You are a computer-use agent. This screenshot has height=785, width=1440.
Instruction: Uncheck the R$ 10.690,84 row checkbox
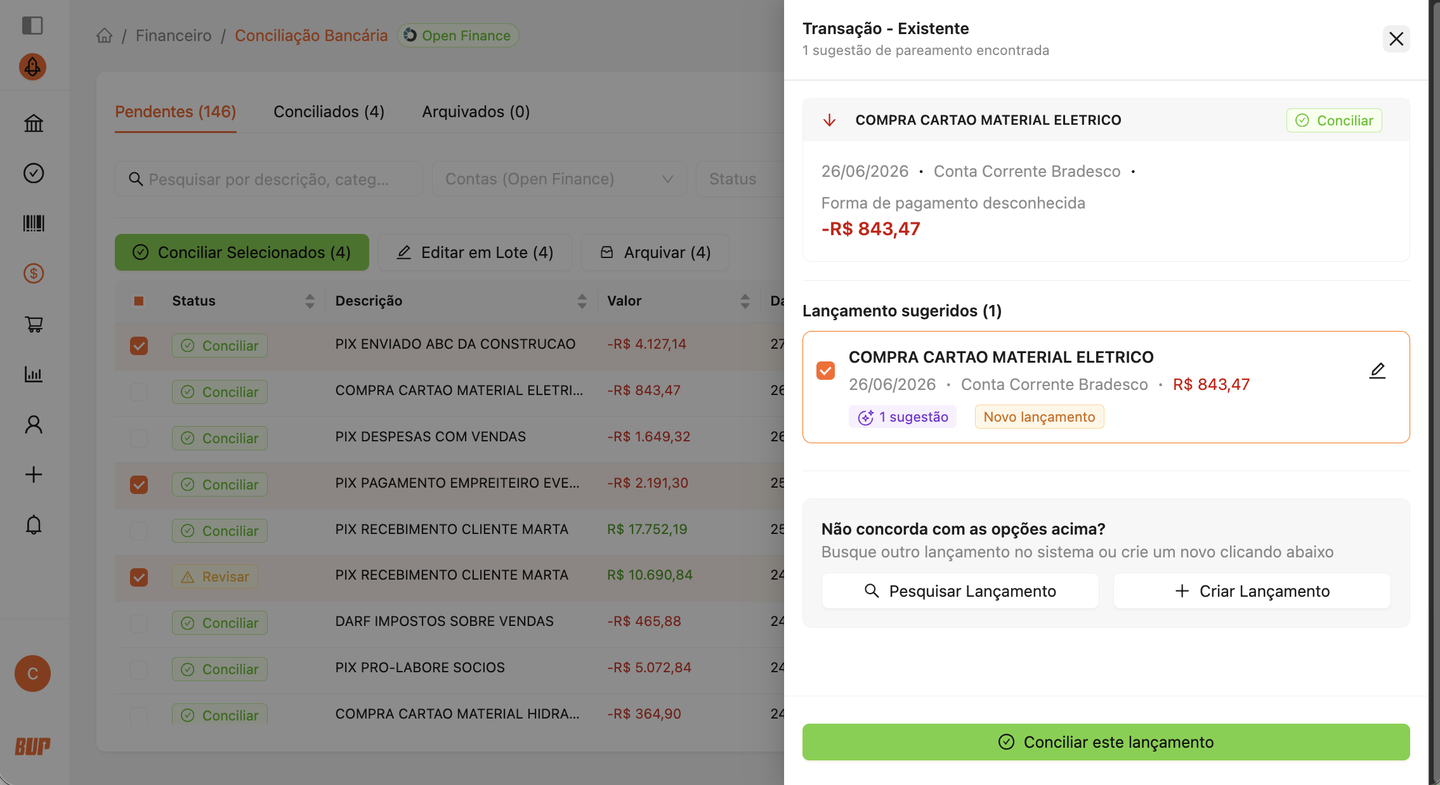tap(139, 577)
